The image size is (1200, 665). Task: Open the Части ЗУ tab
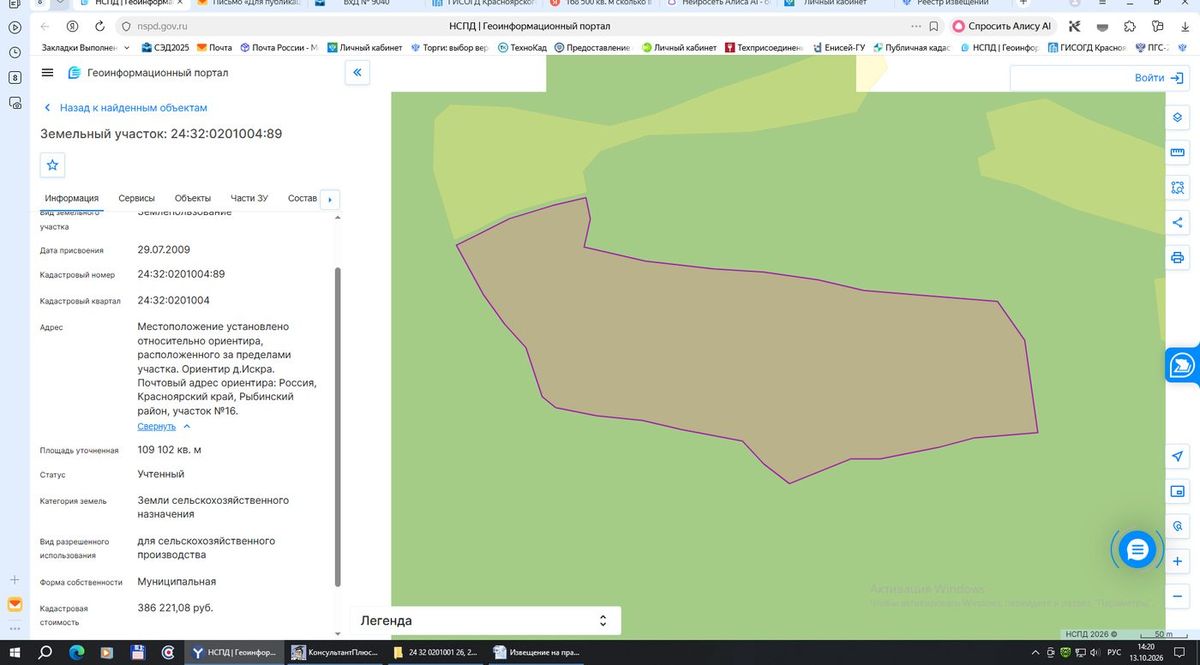click(x=249, y=198)
